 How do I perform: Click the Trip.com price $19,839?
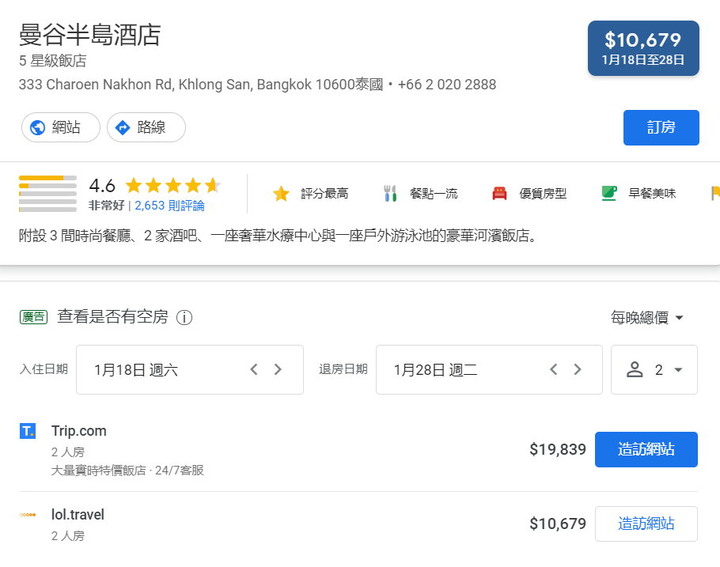(557, 449)
